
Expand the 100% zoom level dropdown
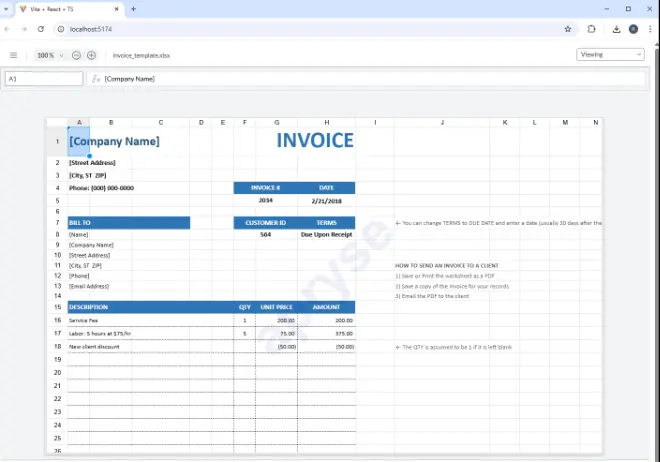click(x=50, y=55)
